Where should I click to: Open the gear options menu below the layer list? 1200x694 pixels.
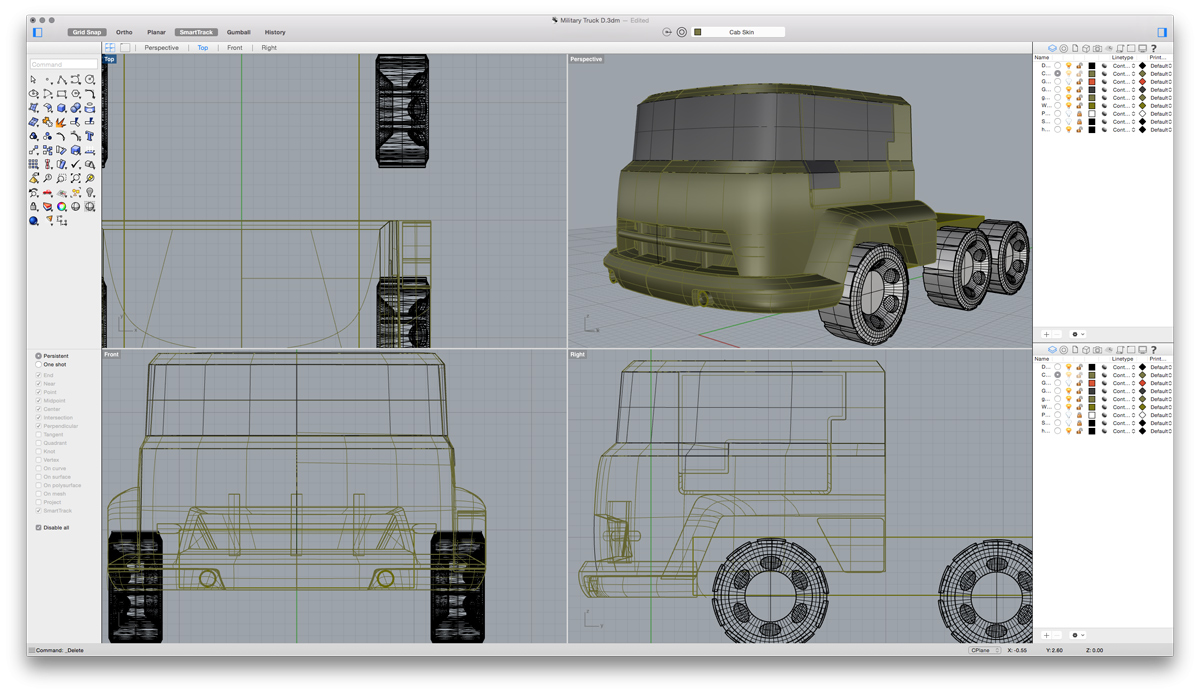click(1075, 334)
